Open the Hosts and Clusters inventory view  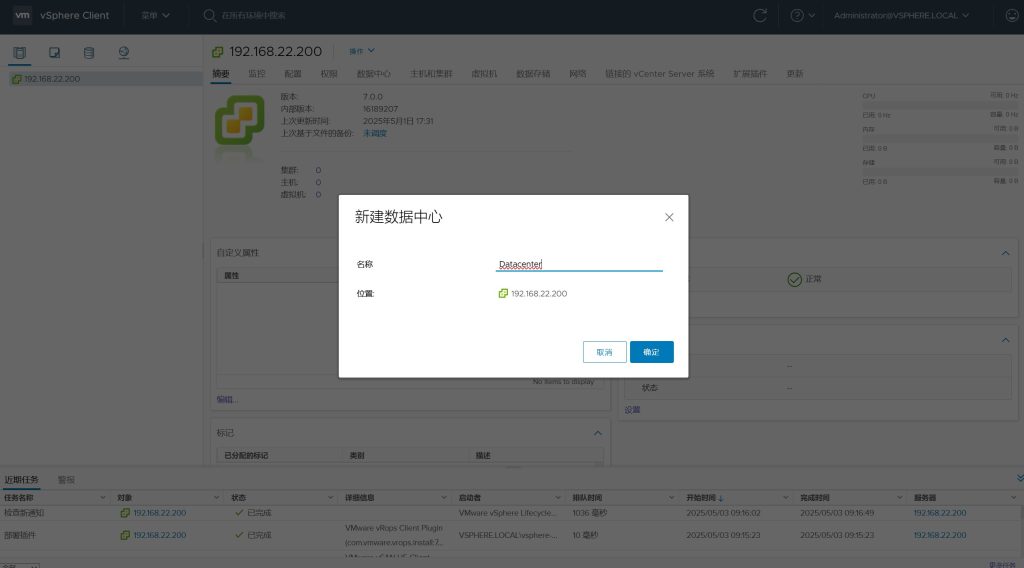point(20,53)
